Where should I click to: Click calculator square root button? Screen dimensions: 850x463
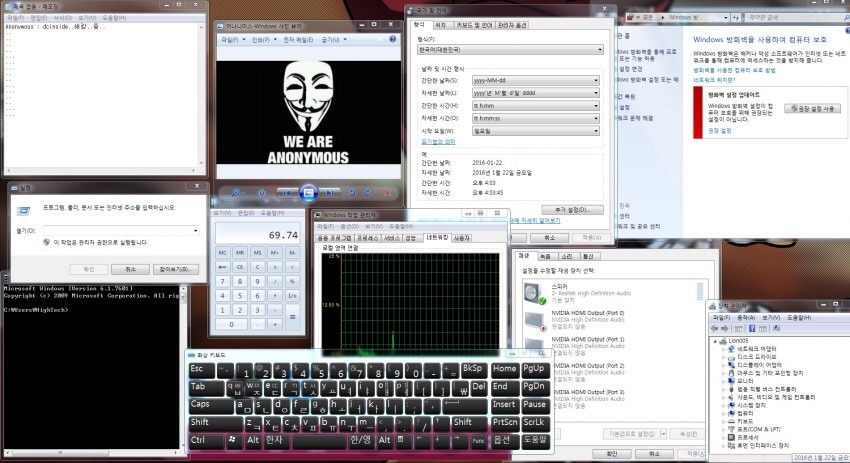tap(293, 267)
